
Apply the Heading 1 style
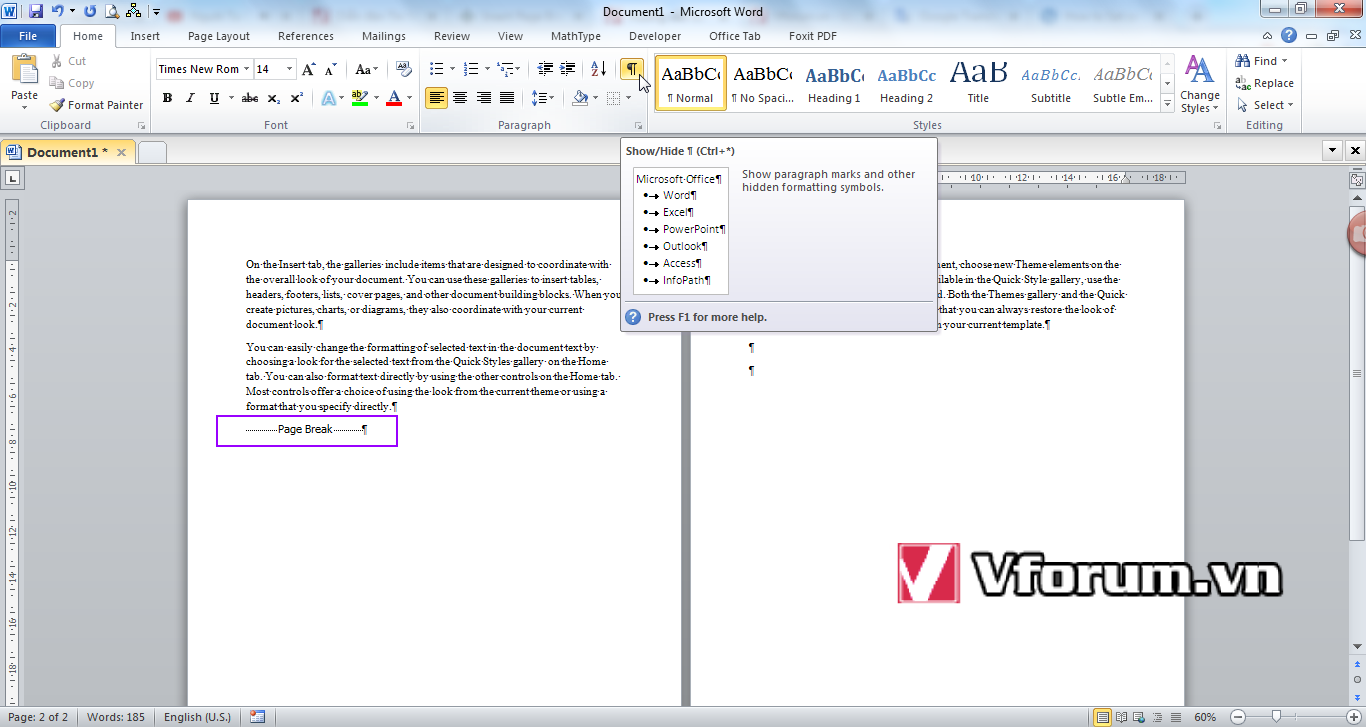tap(834, 83)
